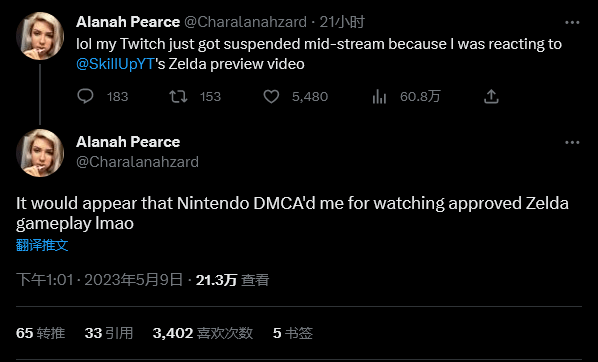Open the @SkillUpYT mention link
The width and height of the screenshot is (598, 362).
pos(115,64)
